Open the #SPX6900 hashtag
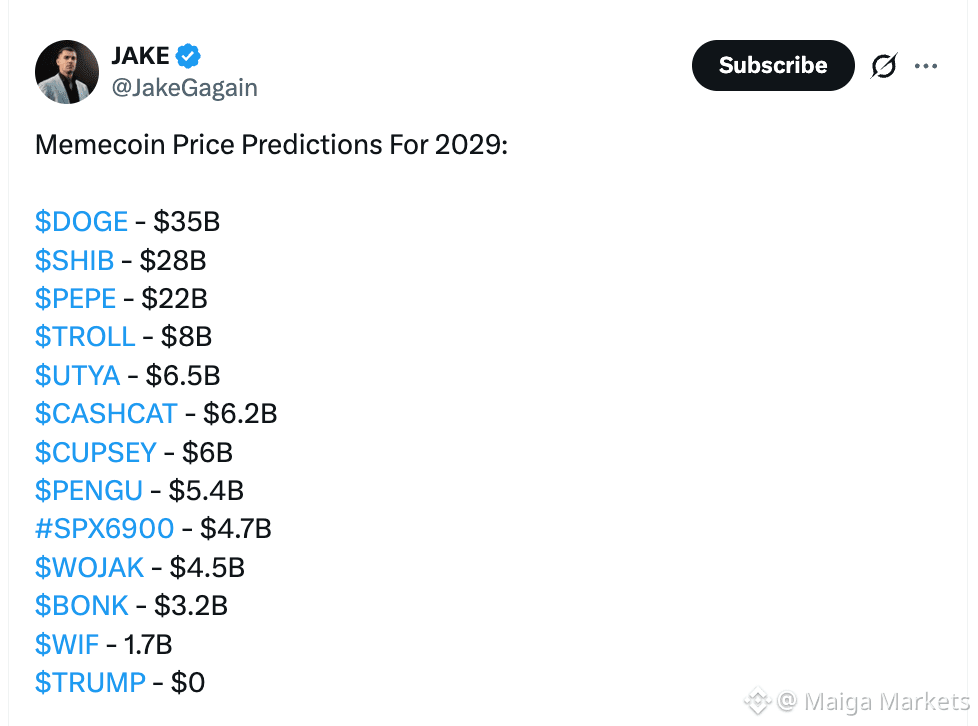The width and height of the screenshot is (978, 726). tap(104, 529)
